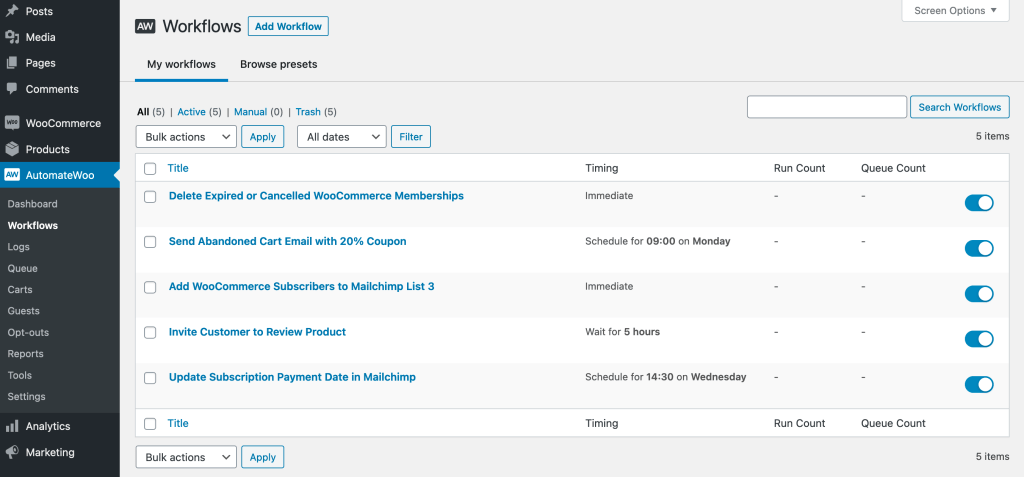Click the Filter button

411,137
